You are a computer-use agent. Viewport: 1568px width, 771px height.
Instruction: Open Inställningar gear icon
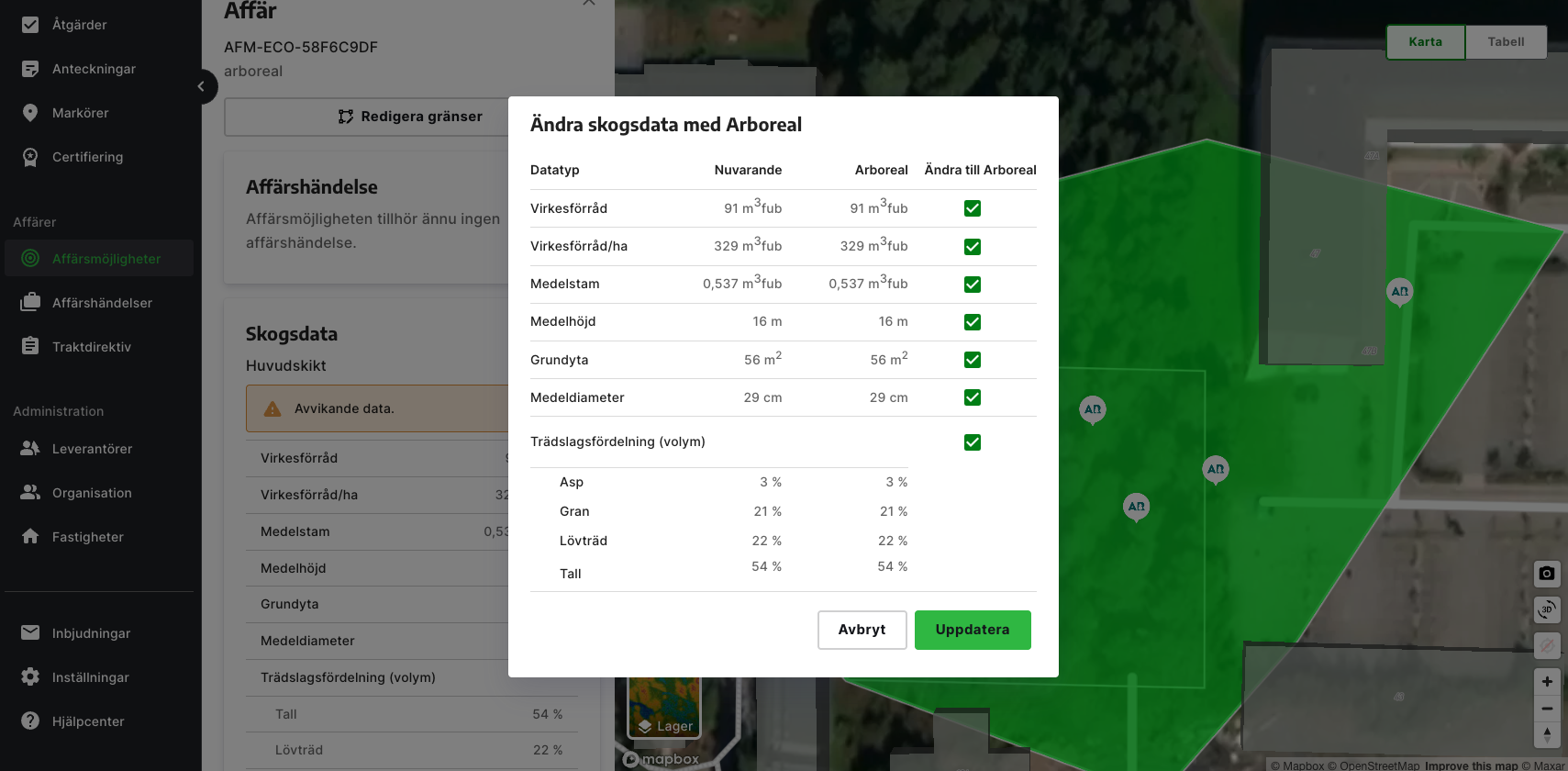(30, 676)
